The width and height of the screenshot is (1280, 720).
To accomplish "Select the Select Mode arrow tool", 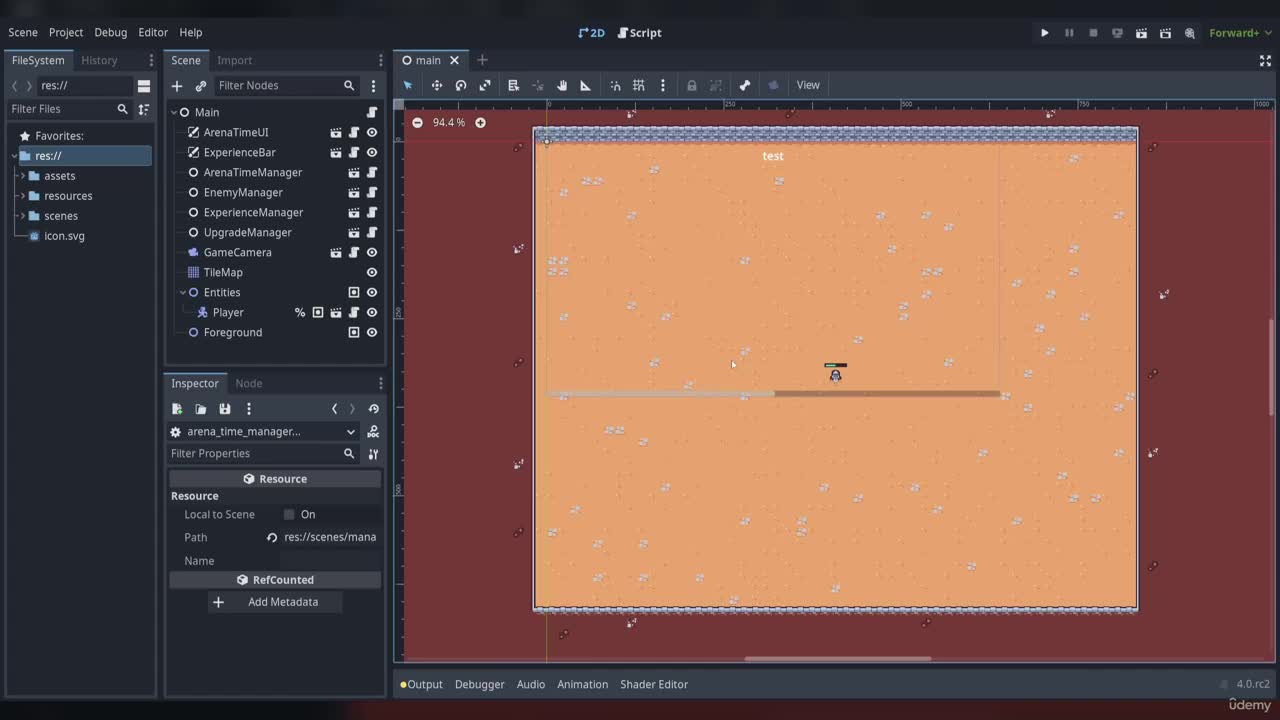I will [408, 85].
